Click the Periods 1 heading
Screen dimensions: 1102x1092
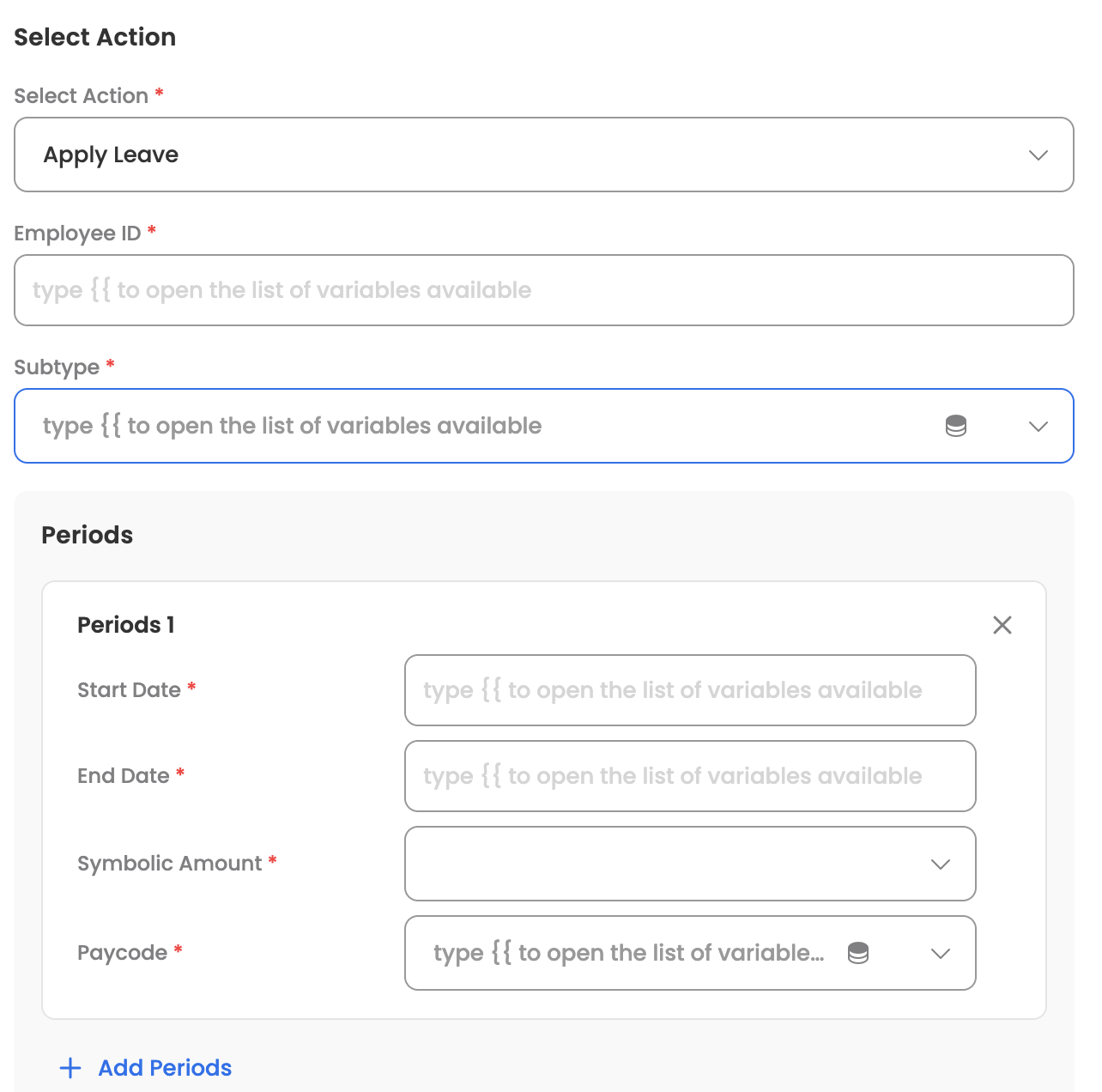point(126,625)
